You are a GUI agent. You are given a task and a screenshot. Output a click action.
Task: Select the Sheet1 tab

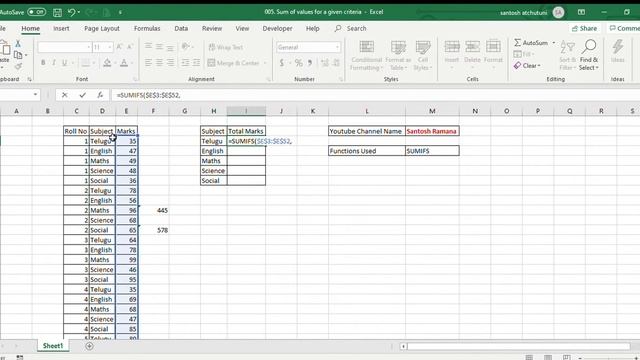(x=53, y=346)
